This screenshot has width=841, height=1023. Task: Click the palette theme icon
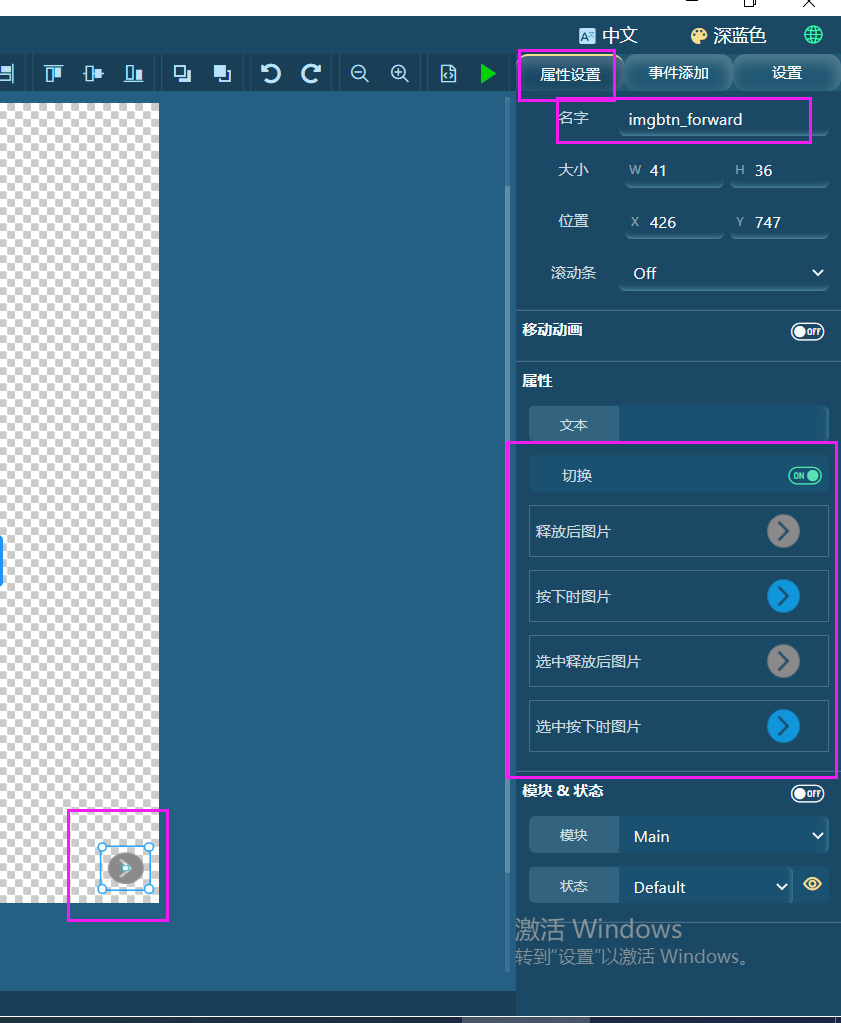pos(699,36)
